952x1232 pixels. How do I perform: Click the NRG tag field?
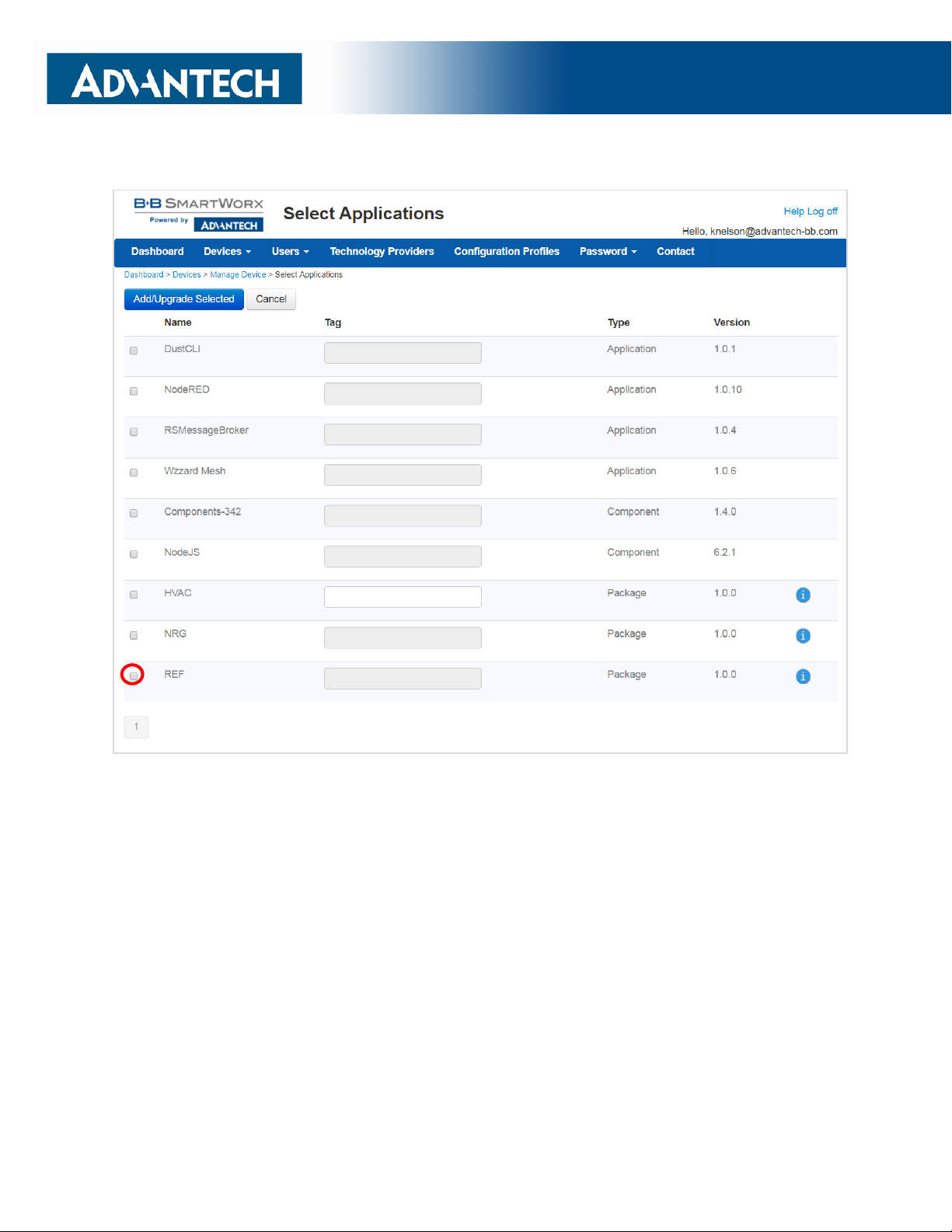pyautogui.click(x=403, y=638)
